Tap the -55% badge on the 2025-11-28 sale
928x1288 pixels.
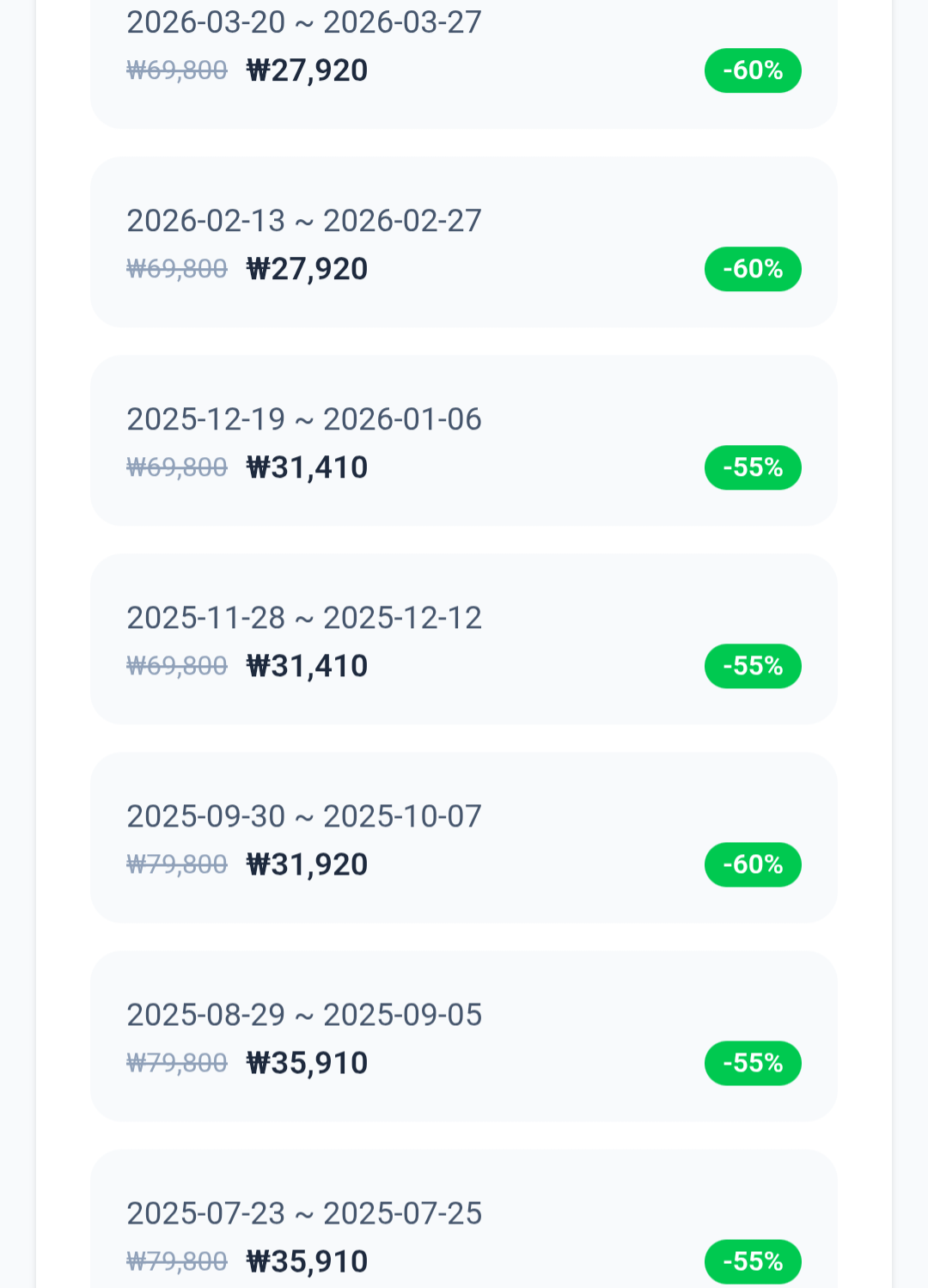(753, 666)
